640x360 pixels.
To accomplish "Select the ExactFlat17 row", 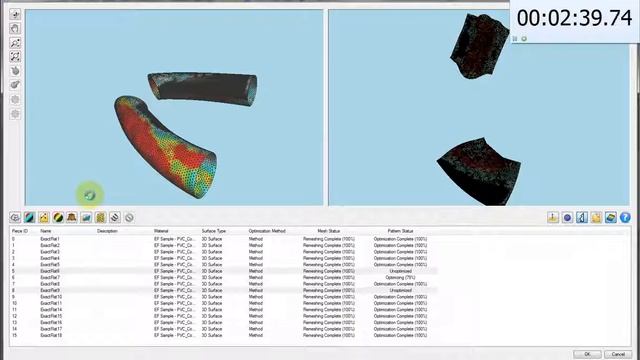I will click(x=224, y=329).
